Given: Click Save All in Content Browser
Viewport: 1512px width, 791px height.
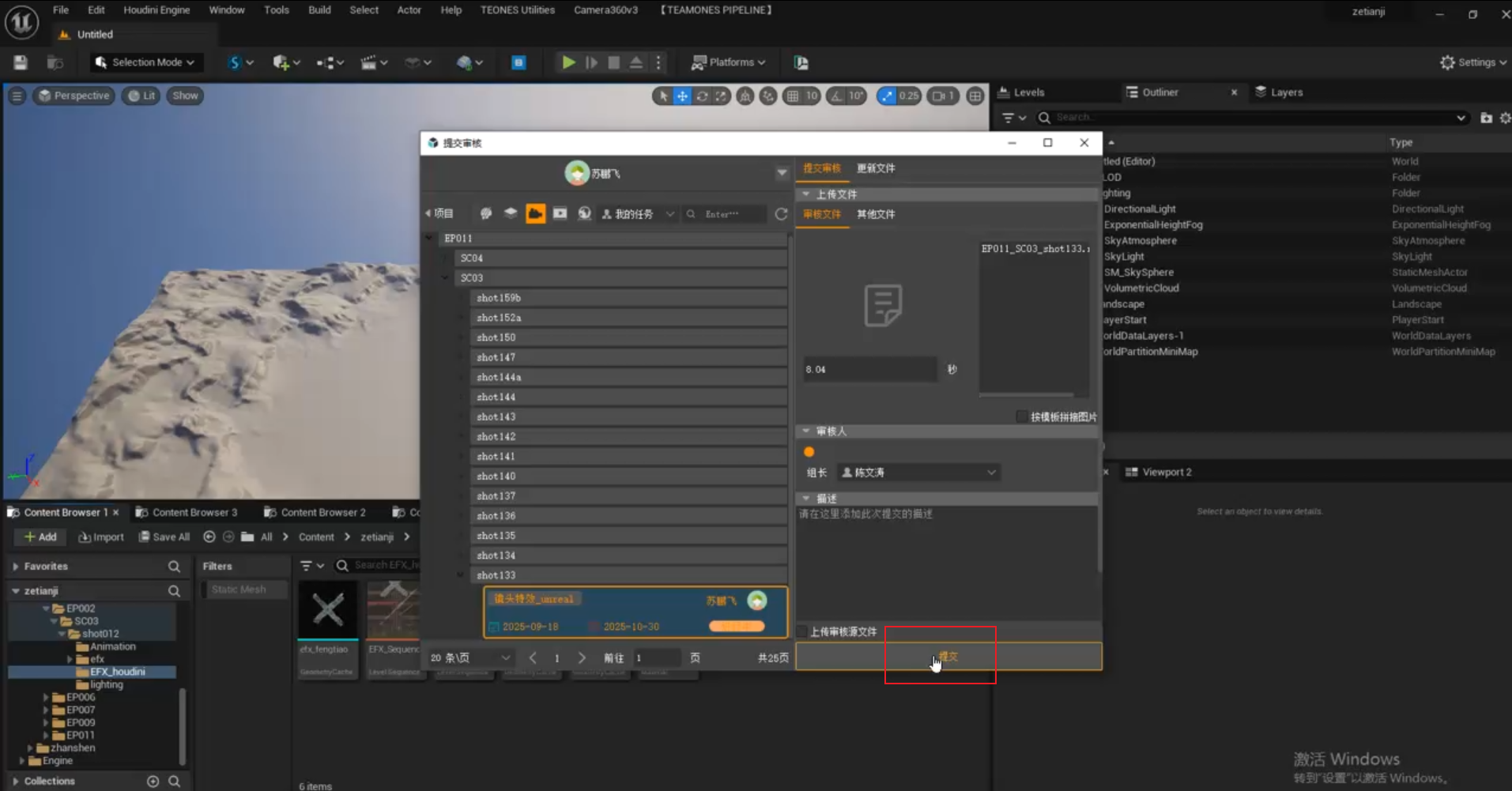Looking at the screenshot, I should 164,537.
